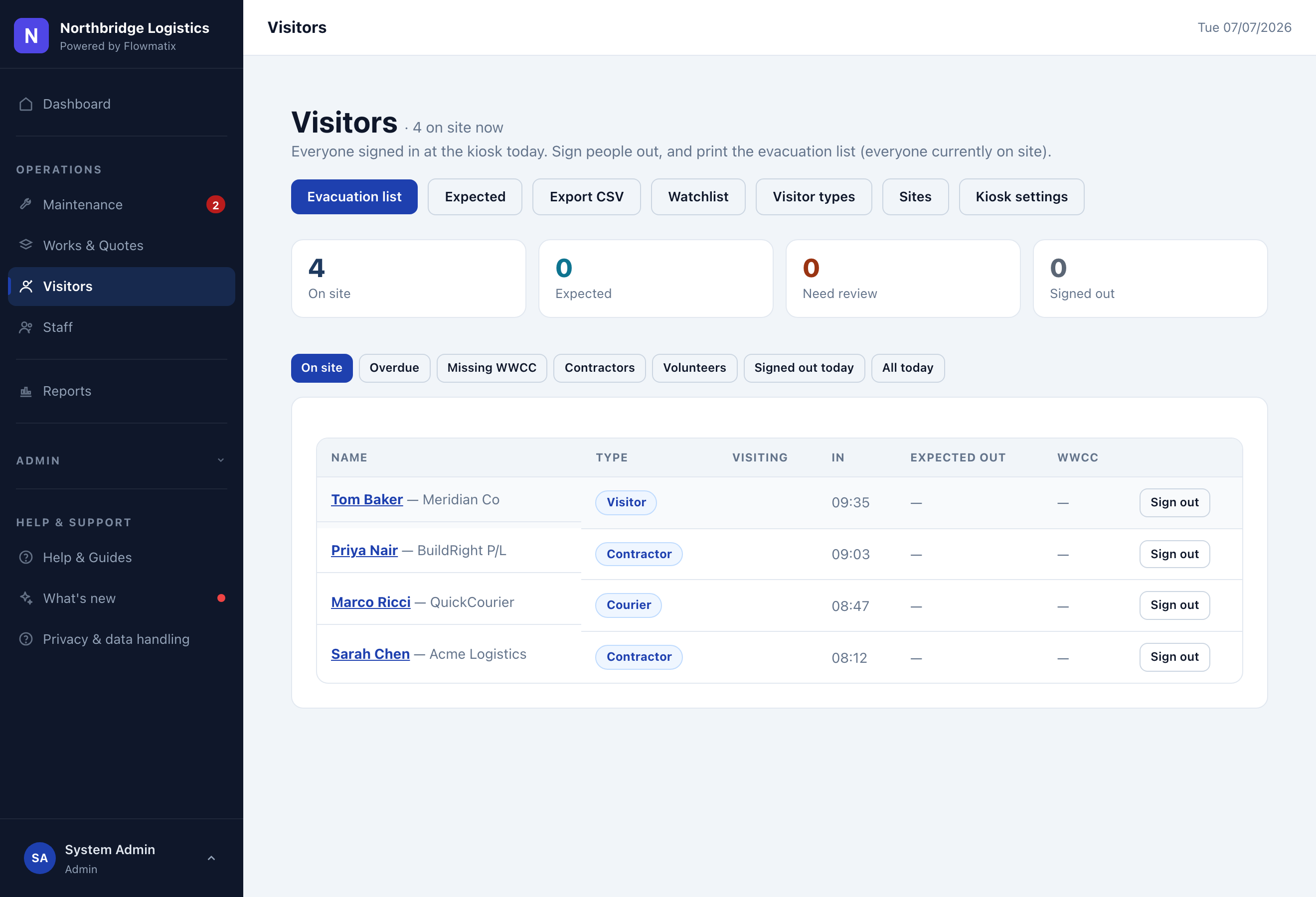Select the Volunteers filter tab

pos(694,368)
